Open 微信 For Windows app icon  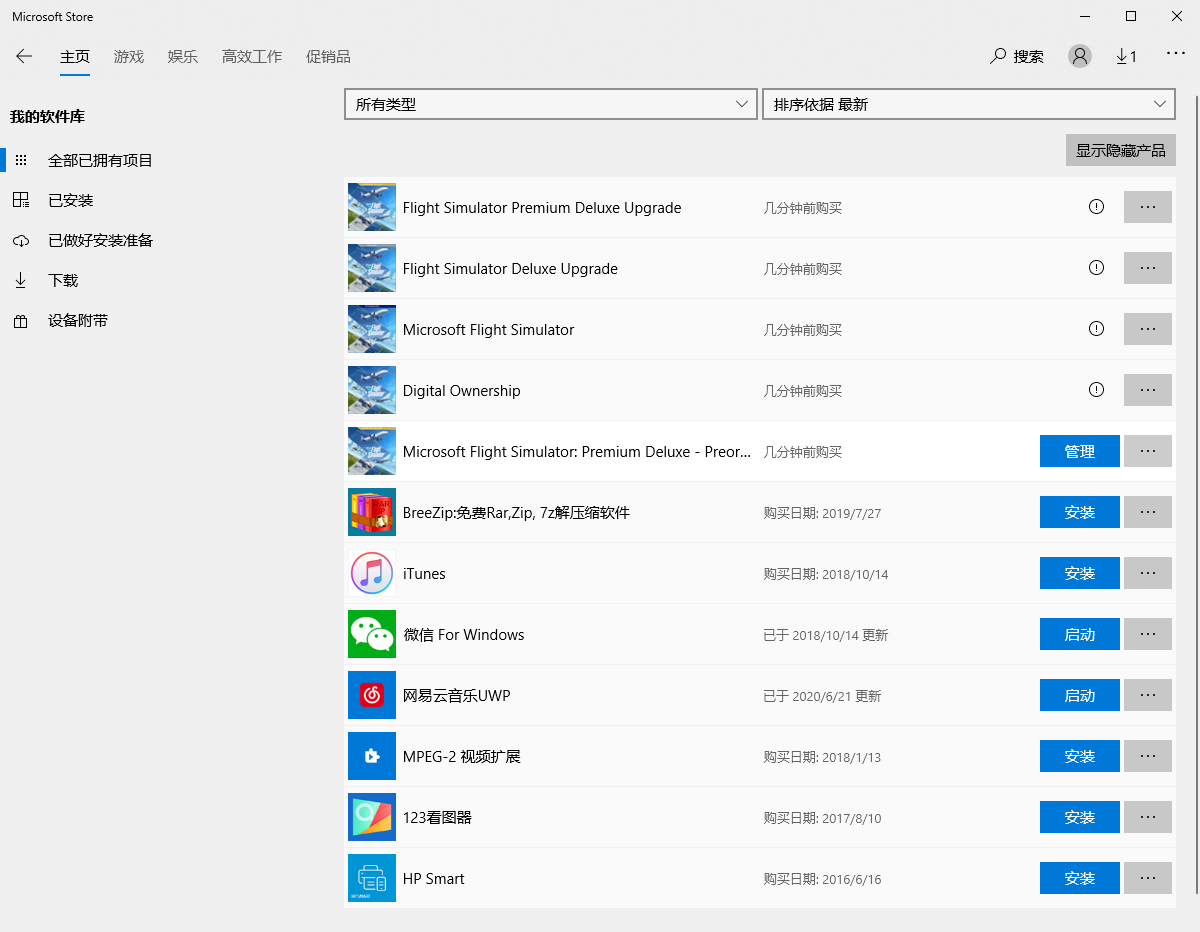pyautogui.click(x=372, y=634)
